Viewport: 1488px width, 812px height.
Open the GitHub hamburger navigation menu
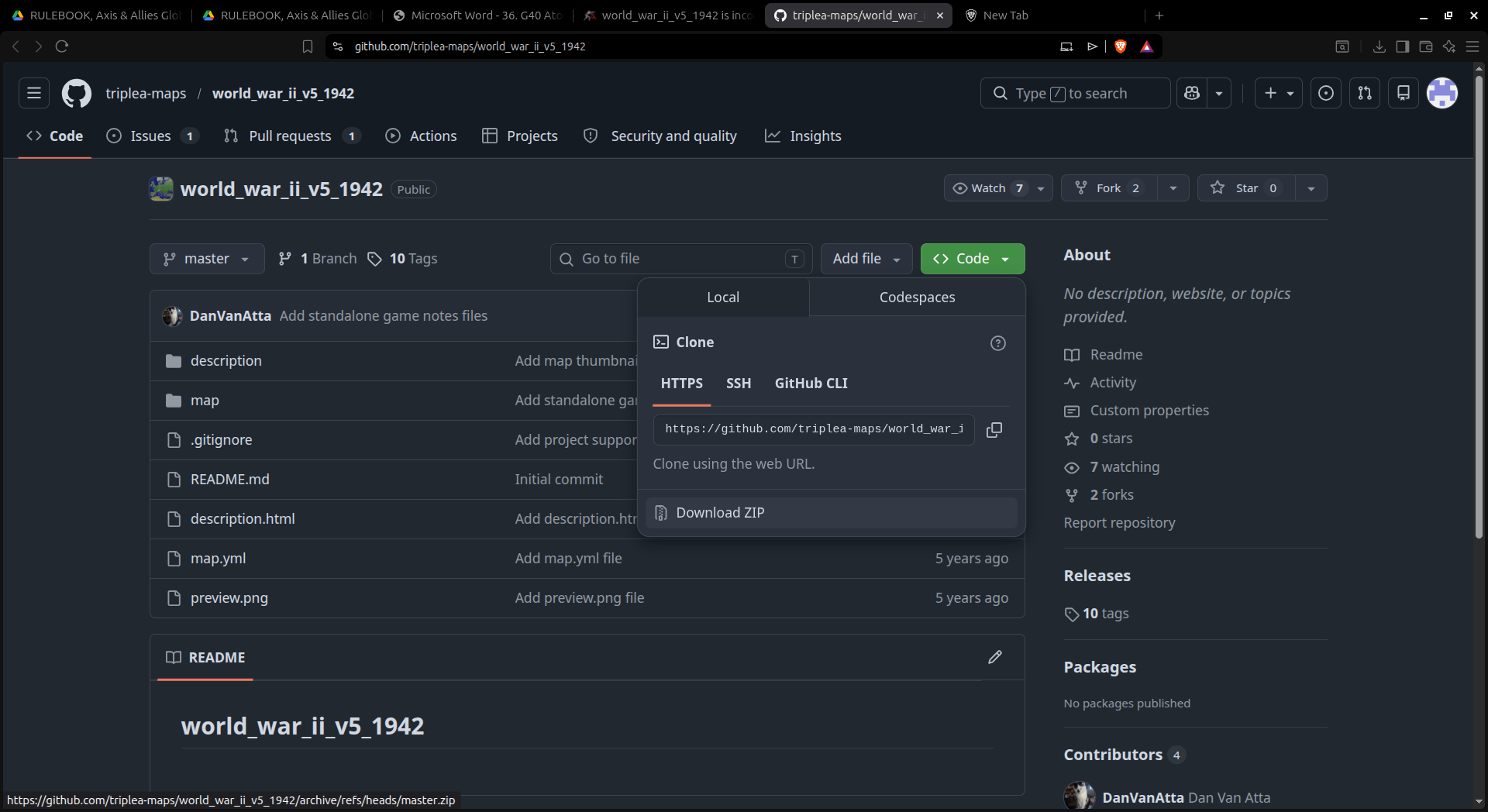(34, 93)
